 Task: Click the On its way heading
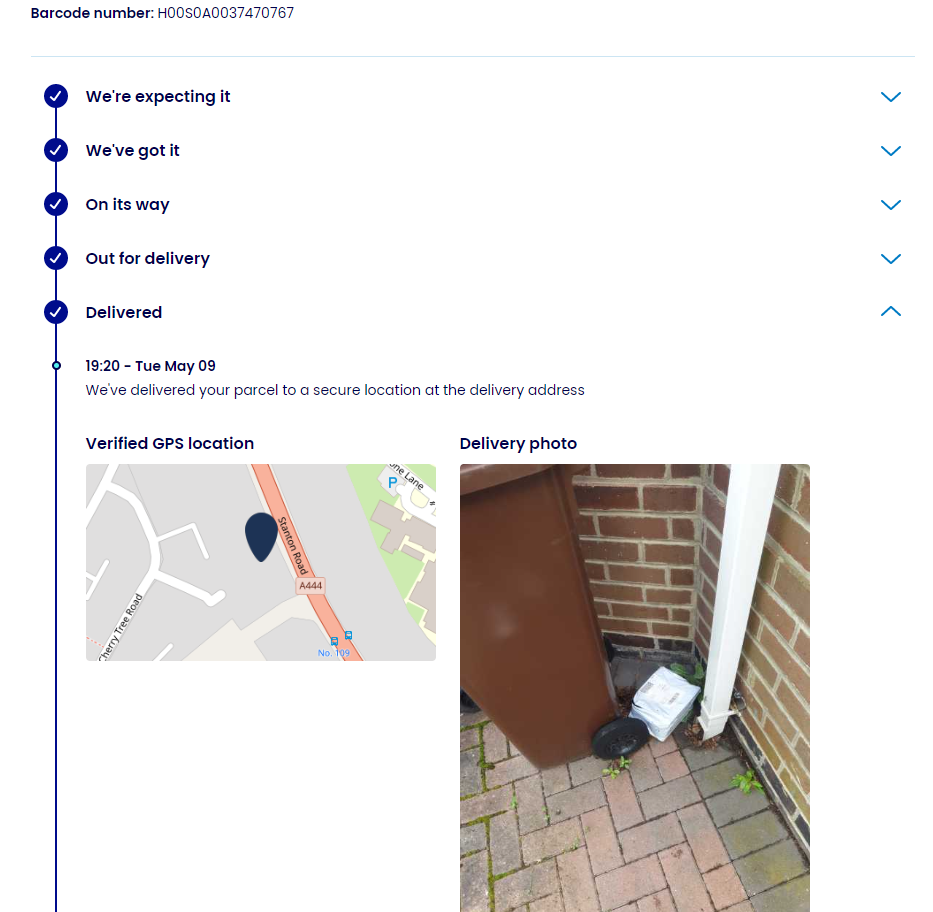coord(127,205)
